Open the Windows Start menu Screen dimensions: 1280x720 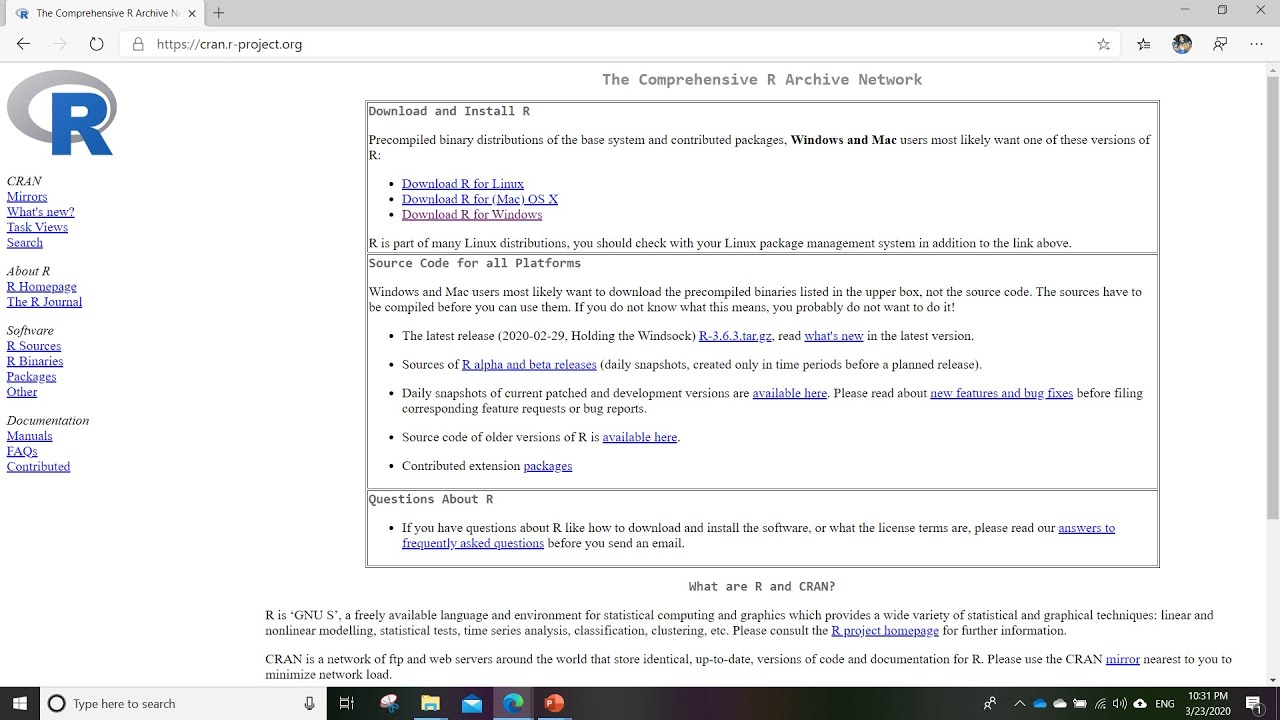click(20, 703)
